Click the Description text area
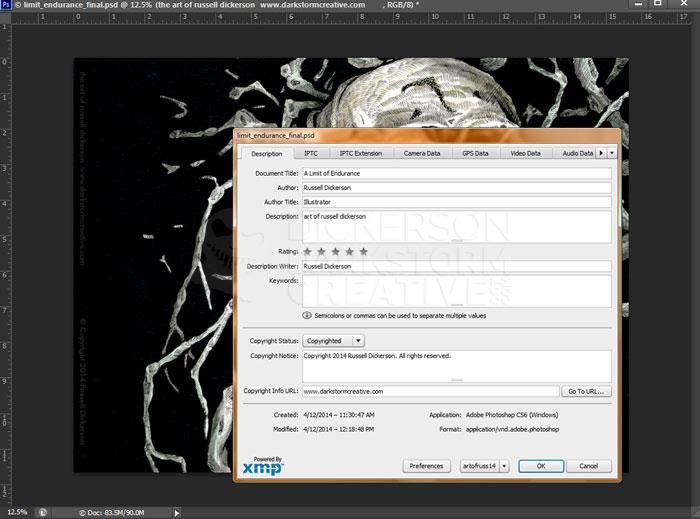The height and width of the screenshot is (519, 700). pyautogui.click(x=457, y=227)
